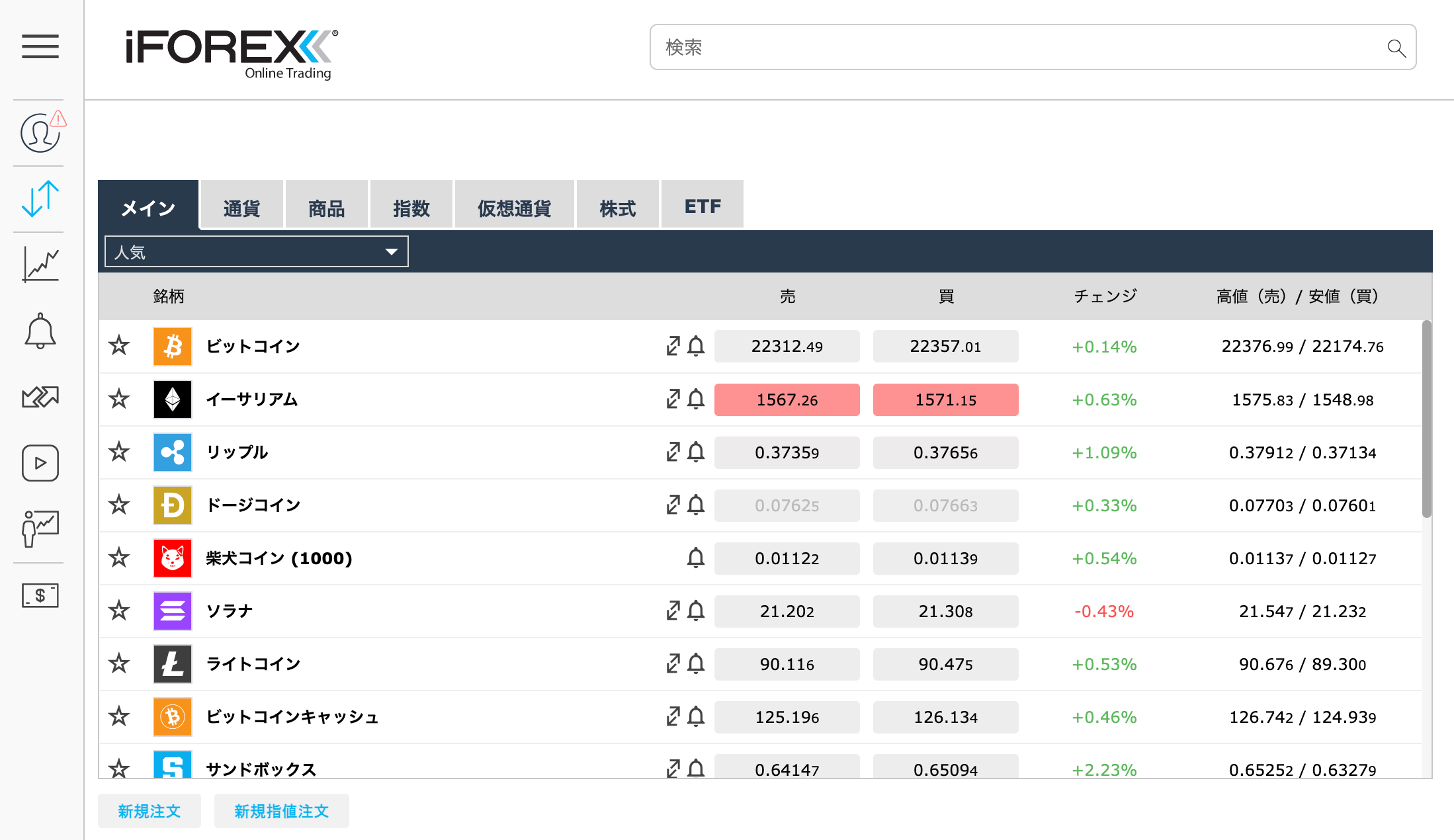Image resolution: width=1454 pixels, height=840 pixels.
Task: Open 新規指値注文 for a limit order
Action: [281, 811]
